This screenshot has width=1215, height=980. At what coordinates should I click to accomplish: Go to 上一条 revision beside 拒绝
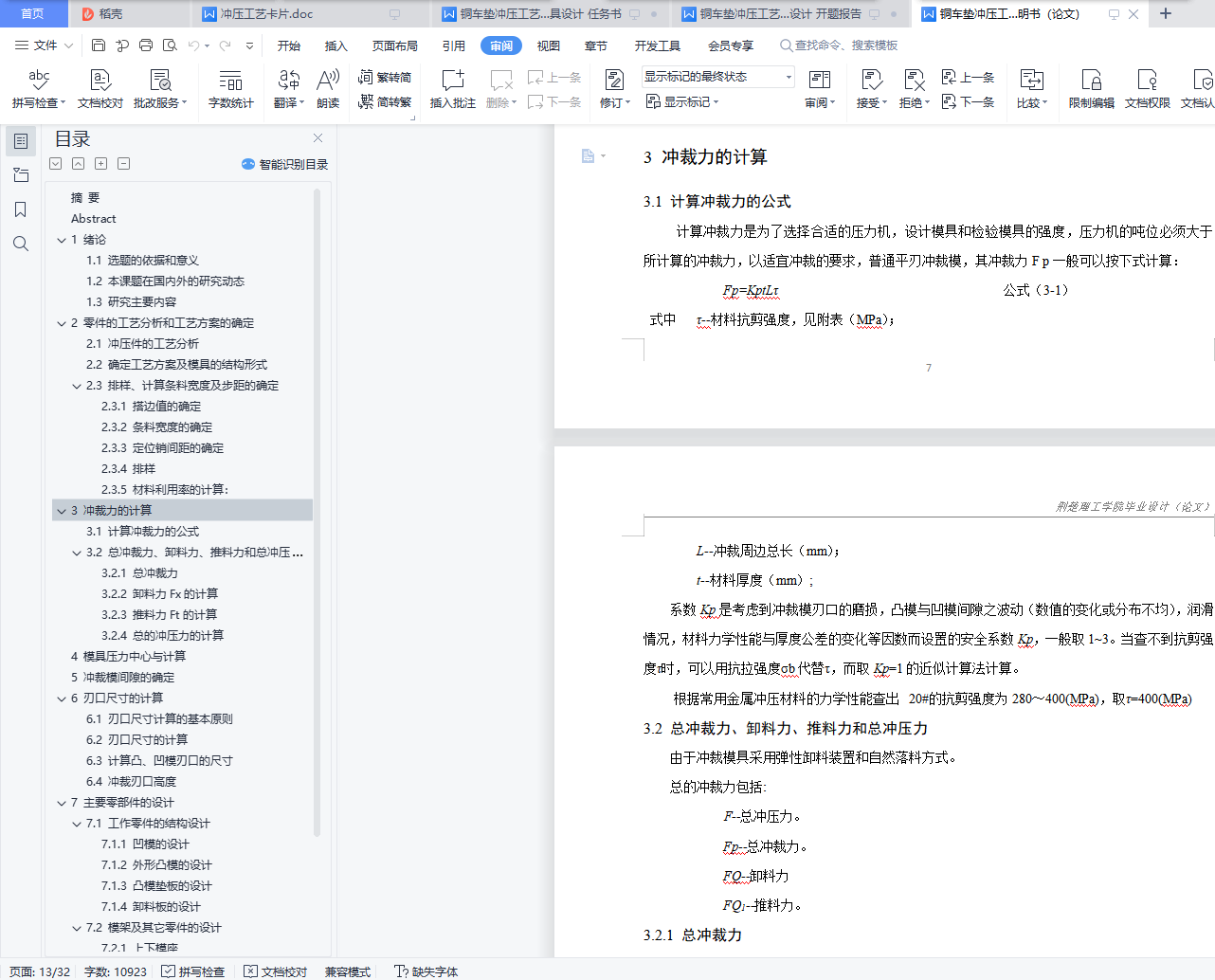click(x=968, y=77)
